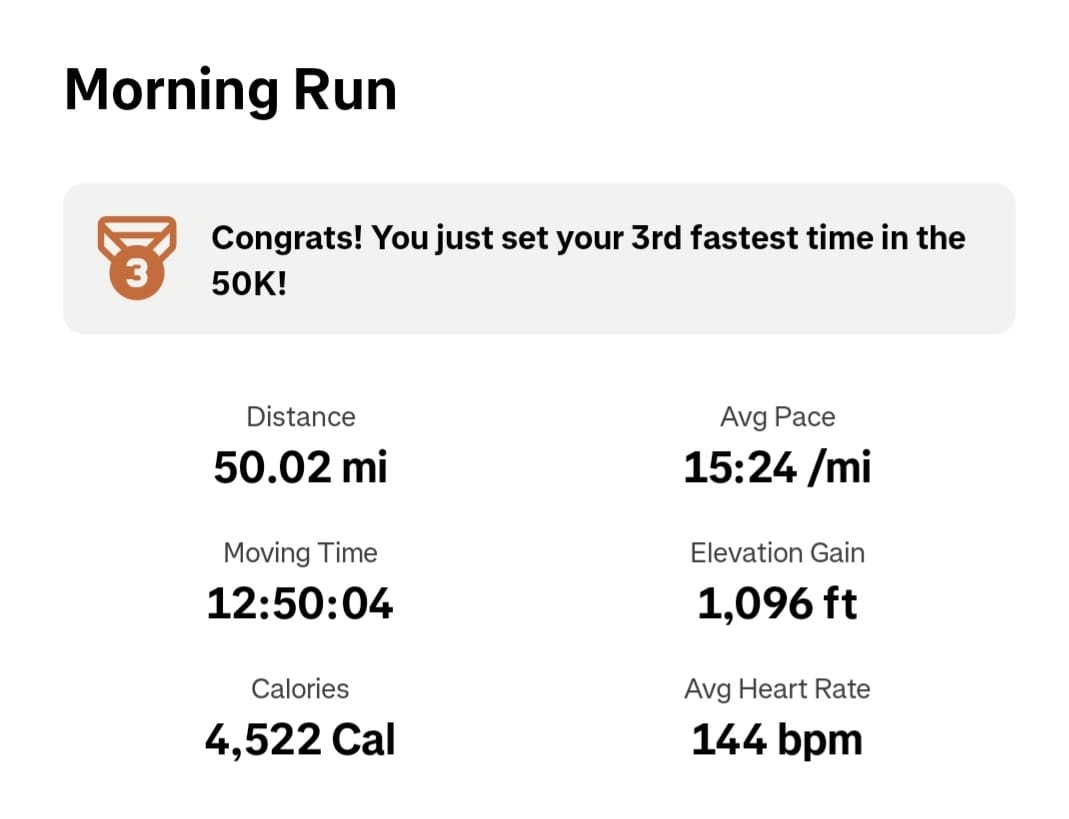Image resolution: width=1069 pixels, height=819 pixels.
Task: Click the word "Run" in the title
Action: coord(344,90)
